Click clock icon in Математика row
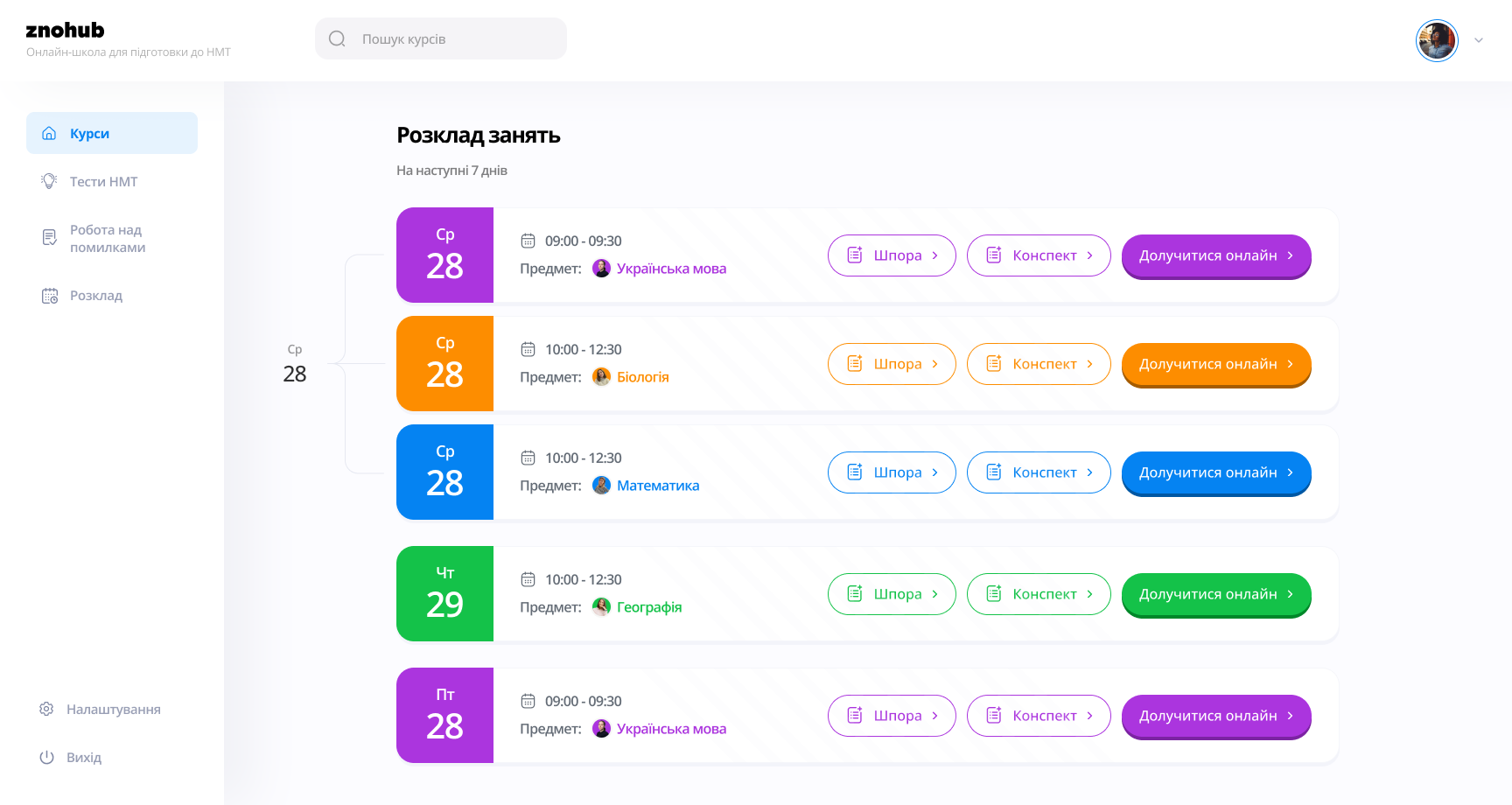The width and height of the screenshot is (1512, 805). (x=528, y=458)
